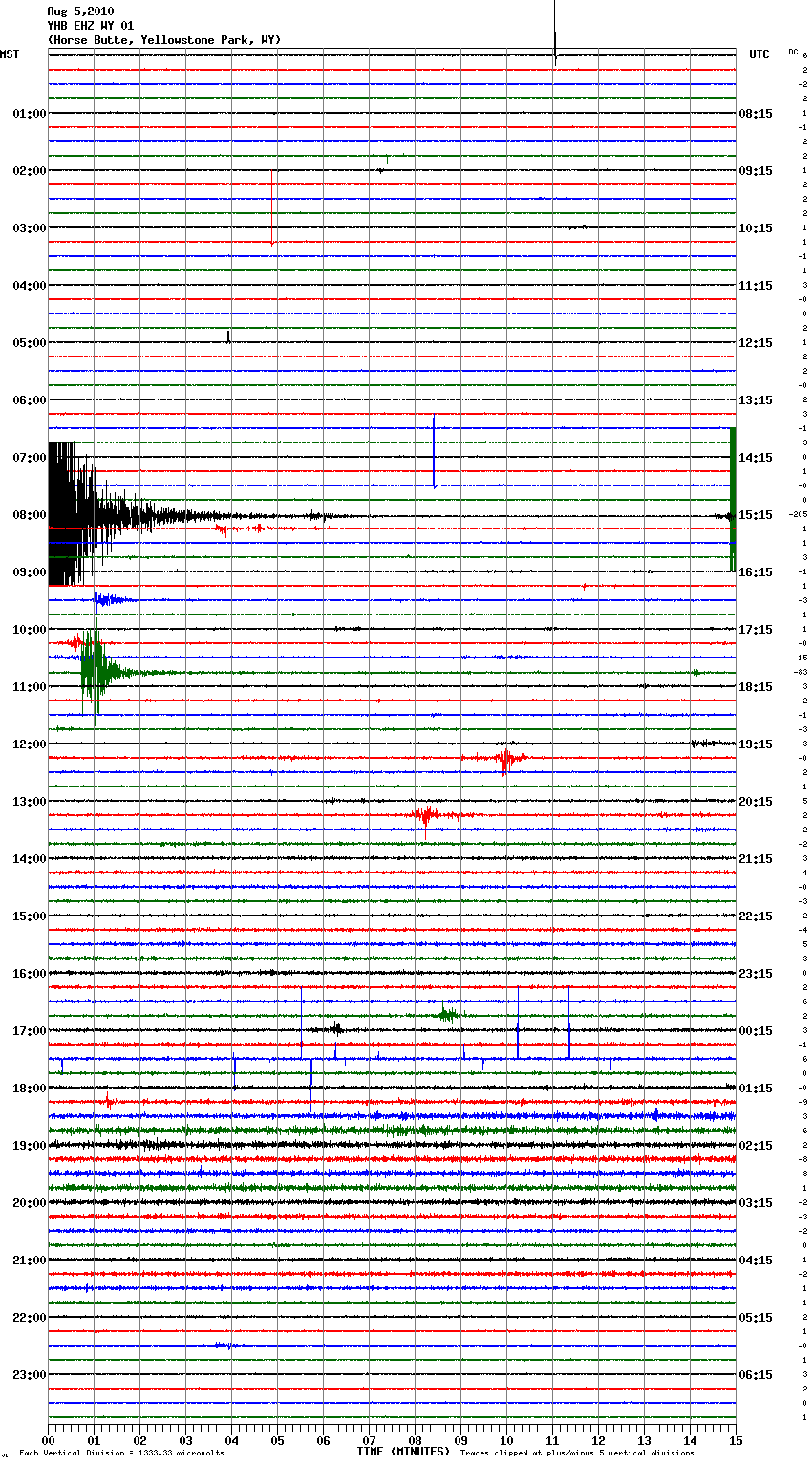Image resolution: width=812 pixels, height=1466 pixels.
Task: Select the MST time label "16:00"
Action: (30, 974)
